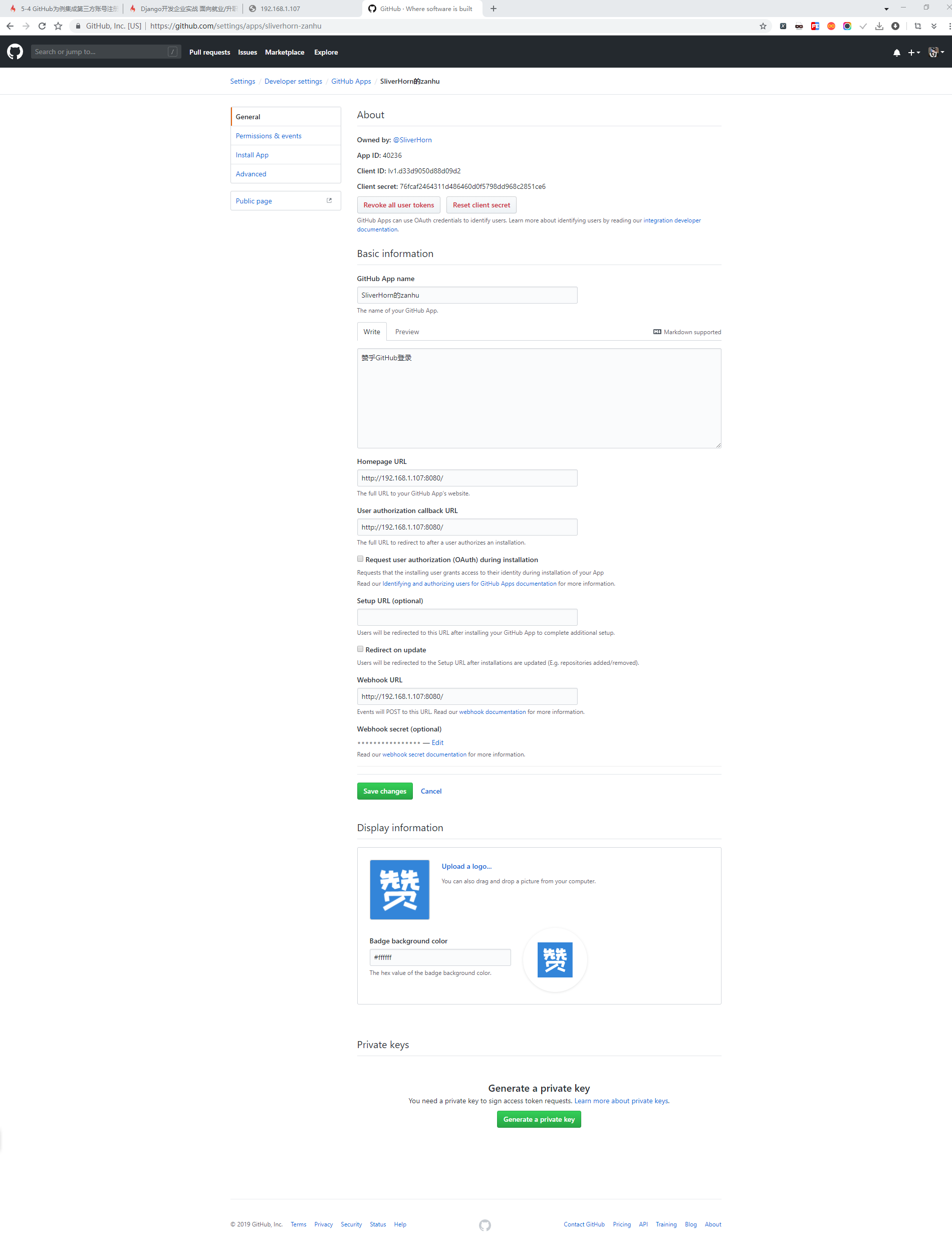The image size is (952, 1255).
Task: Enable Redirect on update checkbox
Action: [x=360, y=649]
